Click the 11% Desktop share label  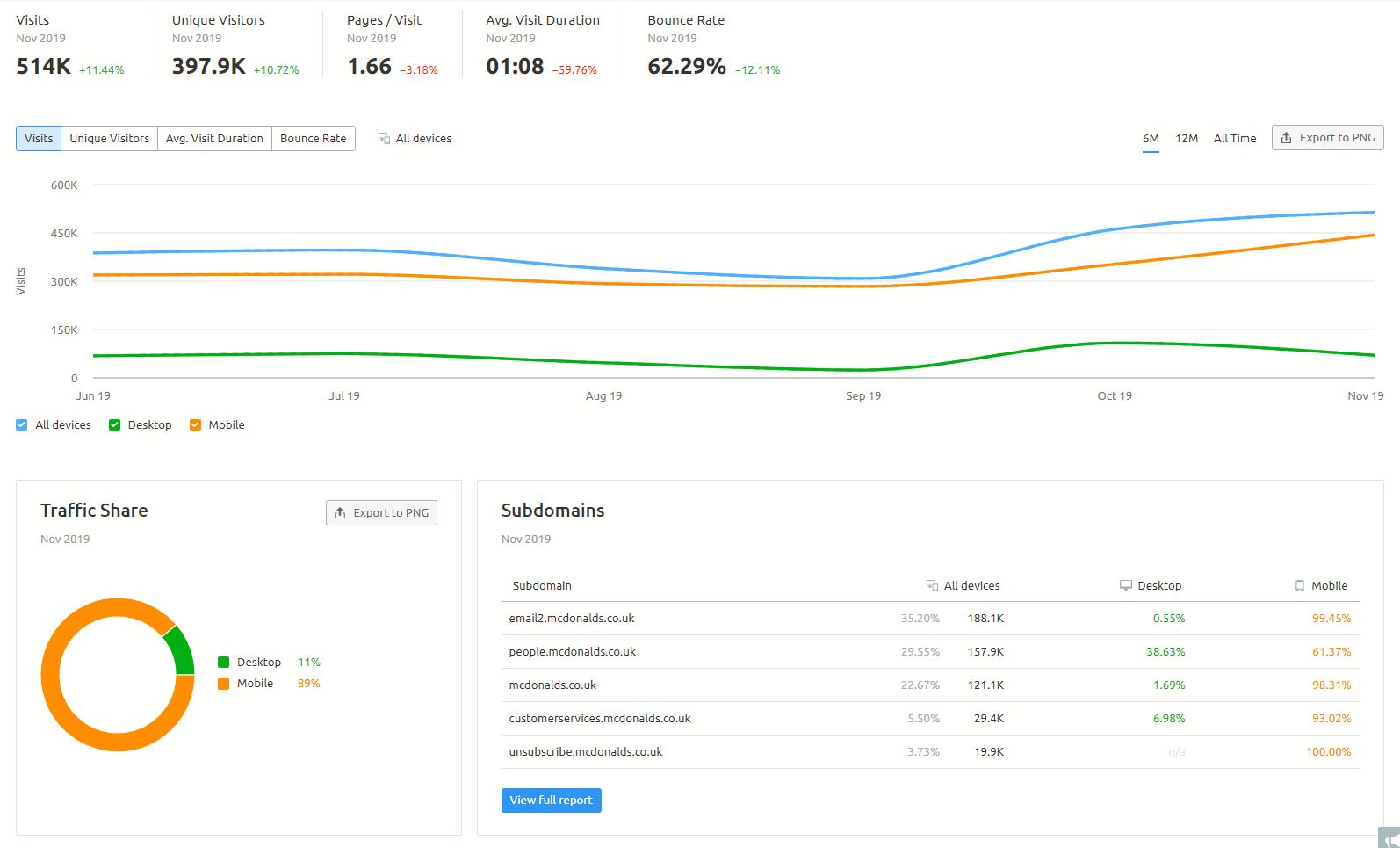[309, 663]
